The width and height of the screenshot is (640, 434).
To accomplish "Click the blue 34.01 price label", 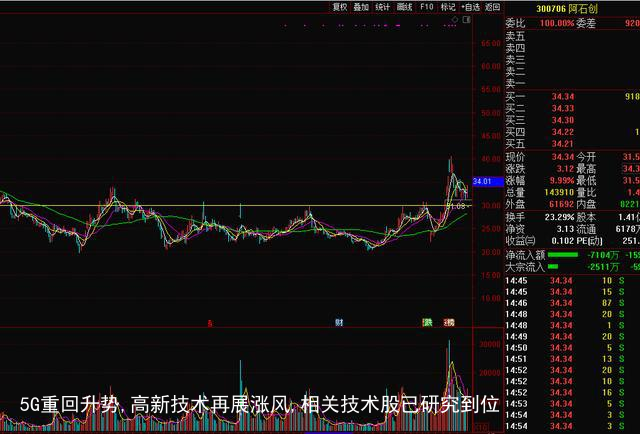I will pos(488,181).
